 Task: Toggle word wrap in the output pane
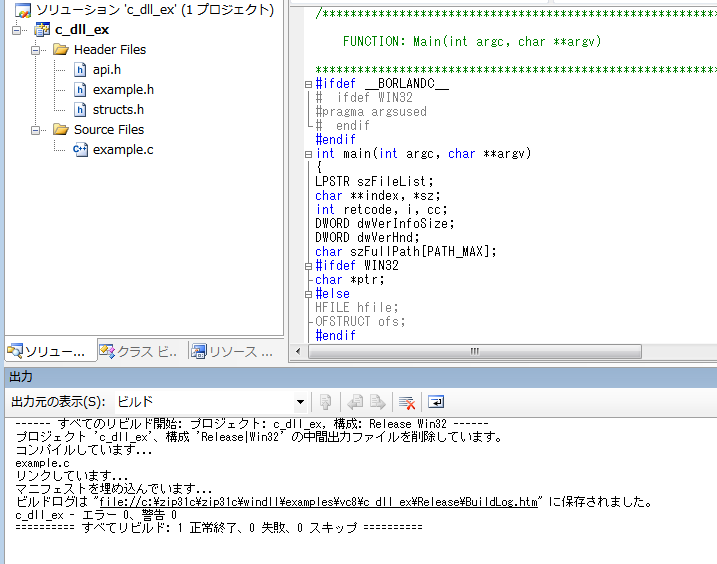(436, 402)
